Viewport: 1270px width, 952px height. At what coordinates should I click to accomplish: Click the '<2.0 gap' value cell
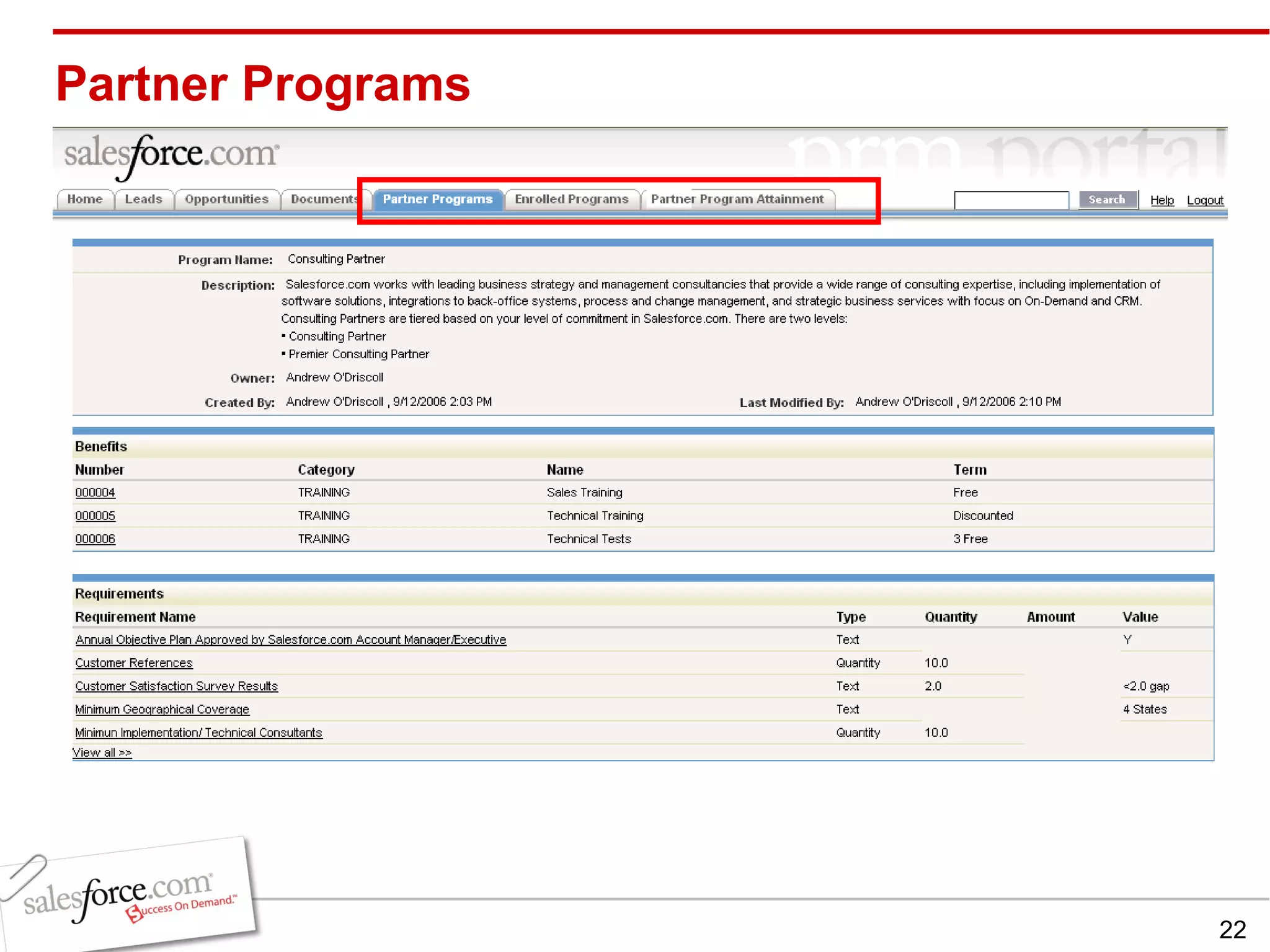pos(1146,686)
